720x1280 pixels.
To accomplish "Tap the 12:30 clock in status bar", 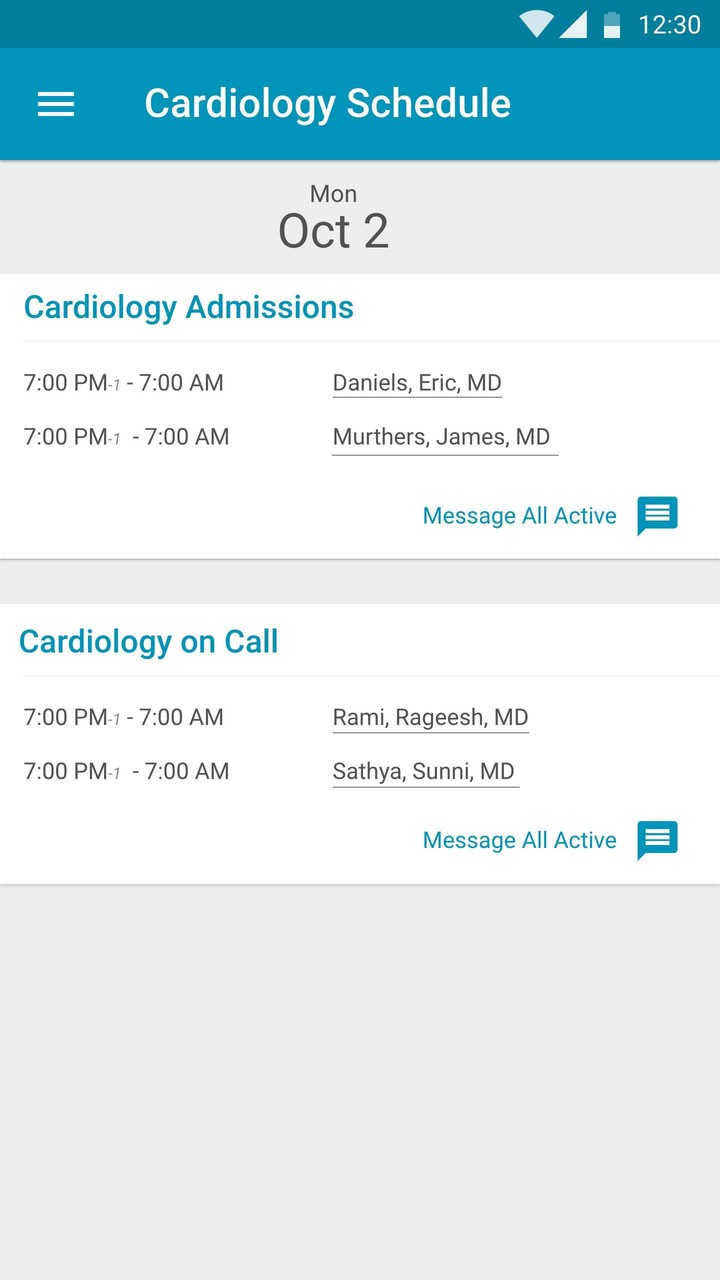I will pyautogui.click(x=669, y=24).
